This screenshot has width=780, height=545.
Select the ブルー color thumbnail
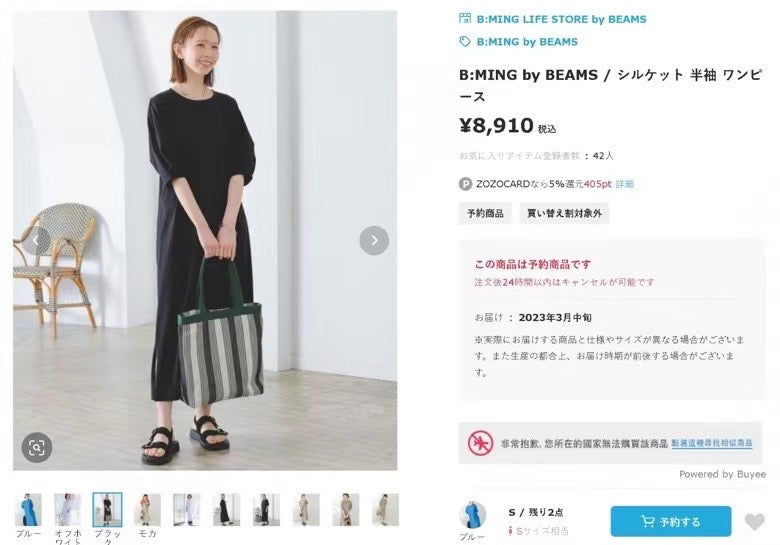[27, 509]
